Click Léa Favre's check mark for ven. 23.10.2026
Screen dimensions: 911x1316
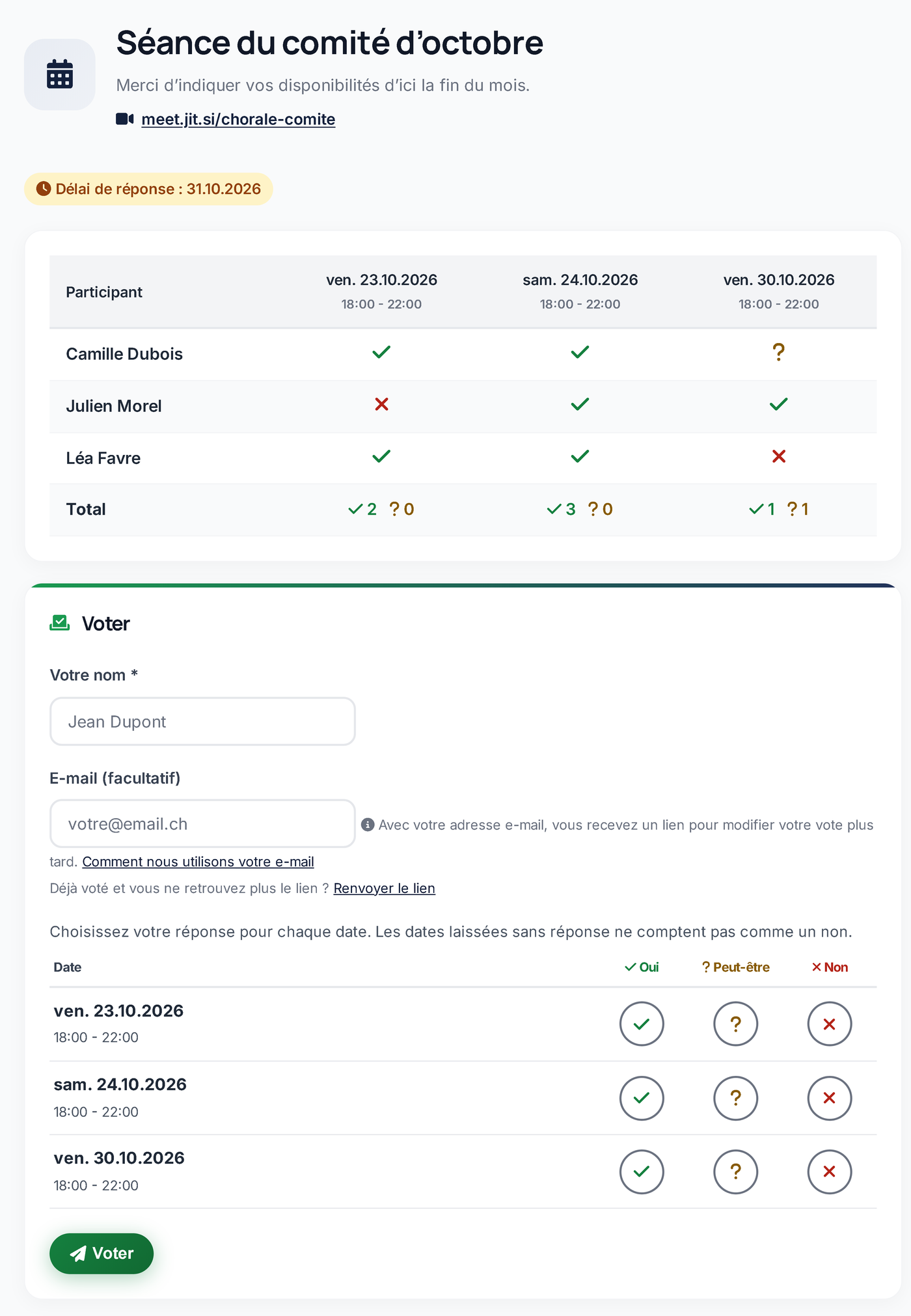[381, 456]
